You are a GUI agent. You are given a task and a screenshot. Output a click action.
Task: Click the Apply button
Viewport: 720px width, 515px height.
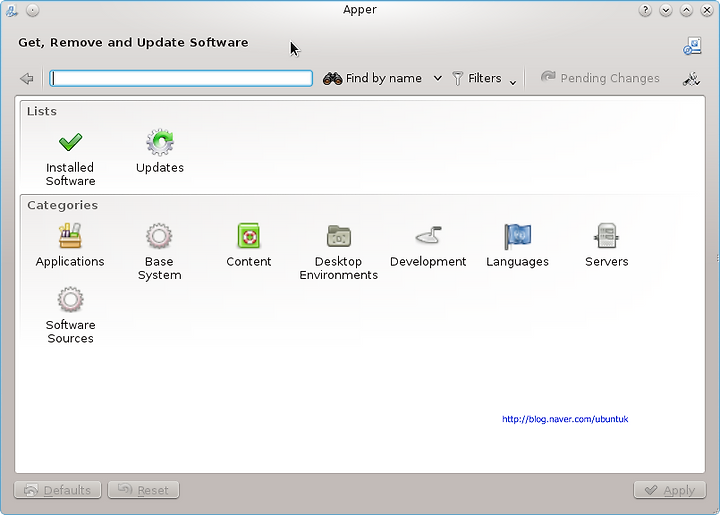(670, 490)
